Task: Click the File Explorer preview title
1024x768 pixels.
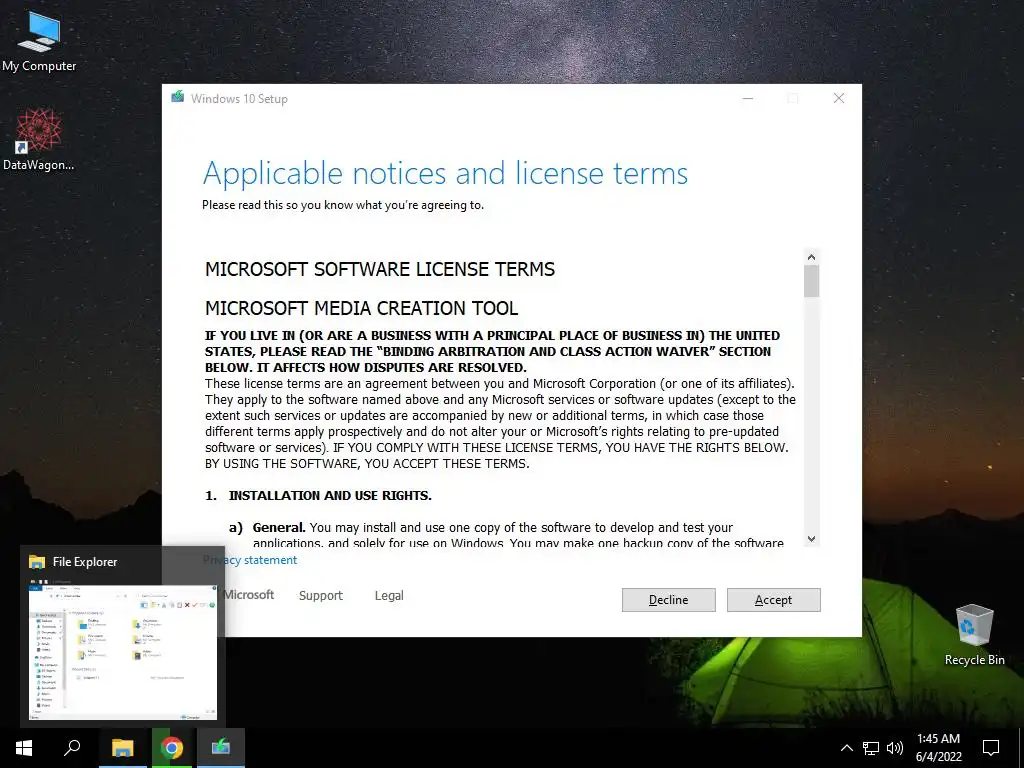Action: click(85, 562)
